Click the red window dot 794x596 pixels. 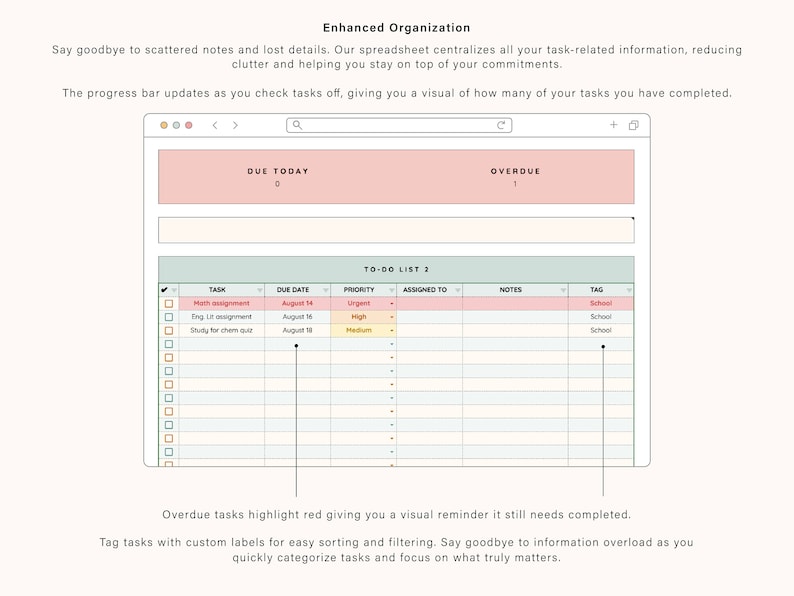[188, 125]
